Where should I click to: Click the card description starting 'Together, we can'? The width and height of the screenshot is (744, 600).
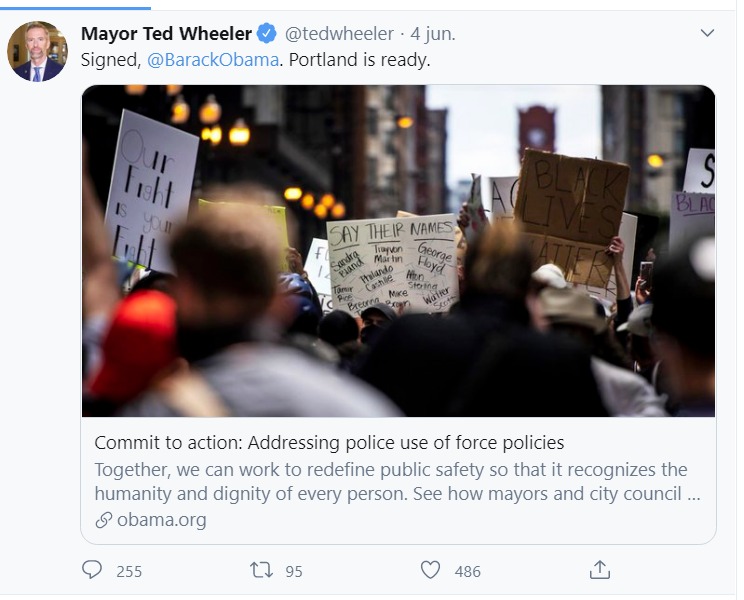398,481
